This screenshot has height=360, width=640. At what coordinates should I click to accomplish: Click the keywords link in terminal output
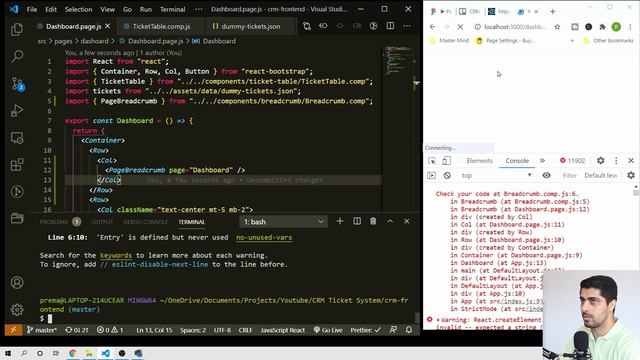tap(116, 255)
